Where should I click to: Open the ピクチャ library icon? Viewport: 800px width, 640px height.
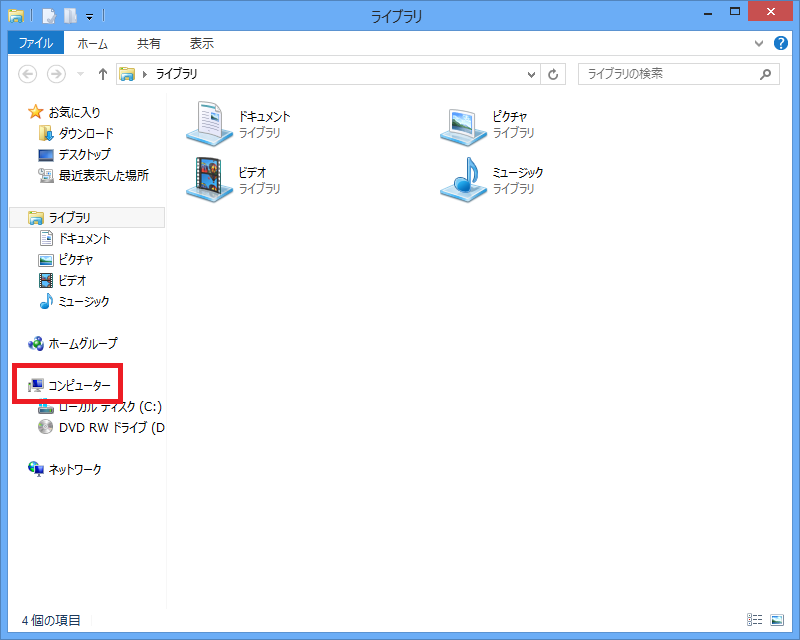point(463,124)
